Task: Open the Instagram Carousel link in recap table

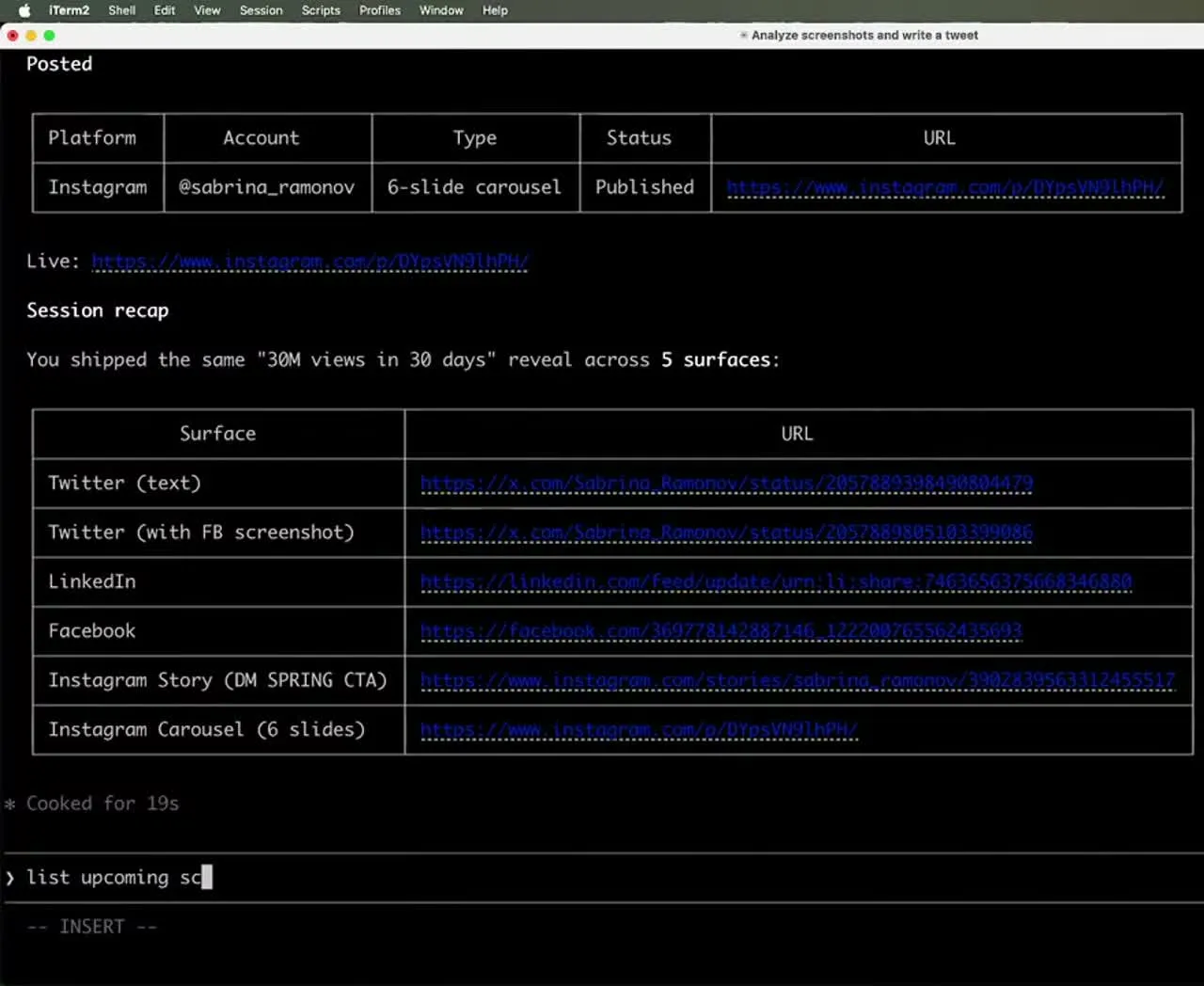Action: tap(640, 729)
